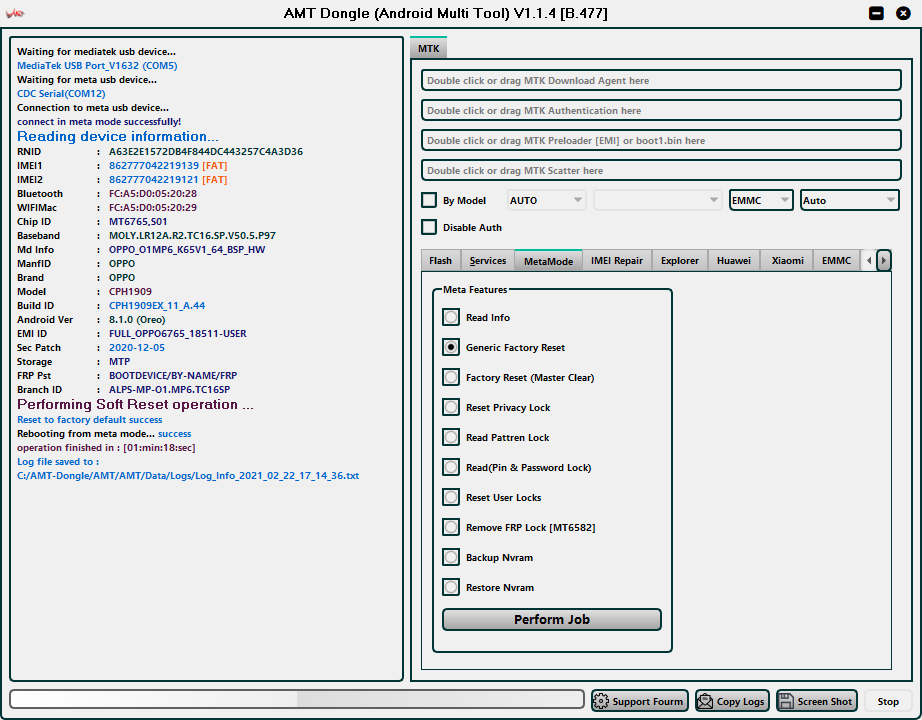Minimize the AMT Dongle window
922x720 pixels.
click(x=876, y=13)
